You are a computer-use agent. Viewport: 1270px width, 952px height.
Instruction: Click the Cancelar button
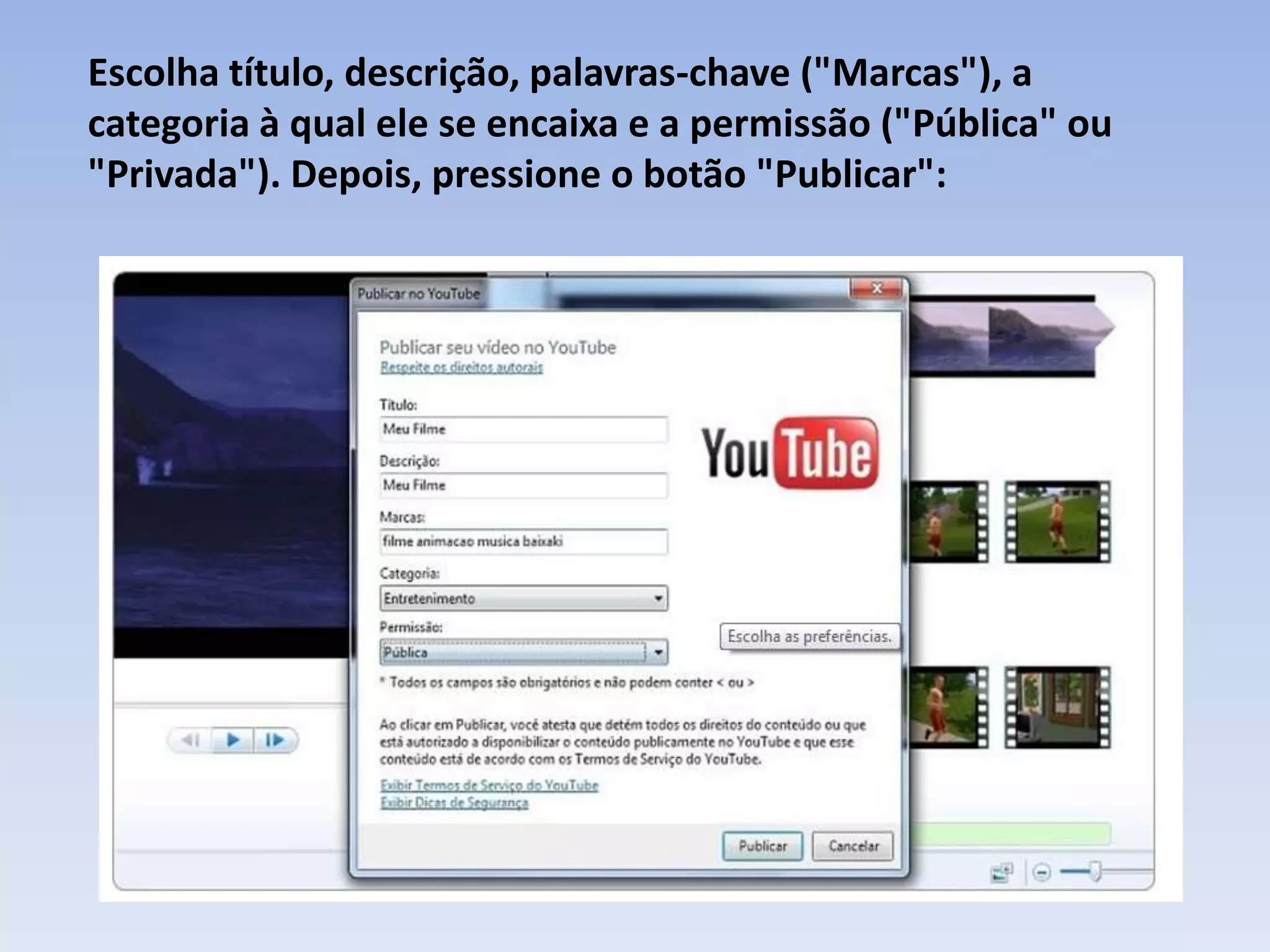pyautogui.click(x=853, y=846)
